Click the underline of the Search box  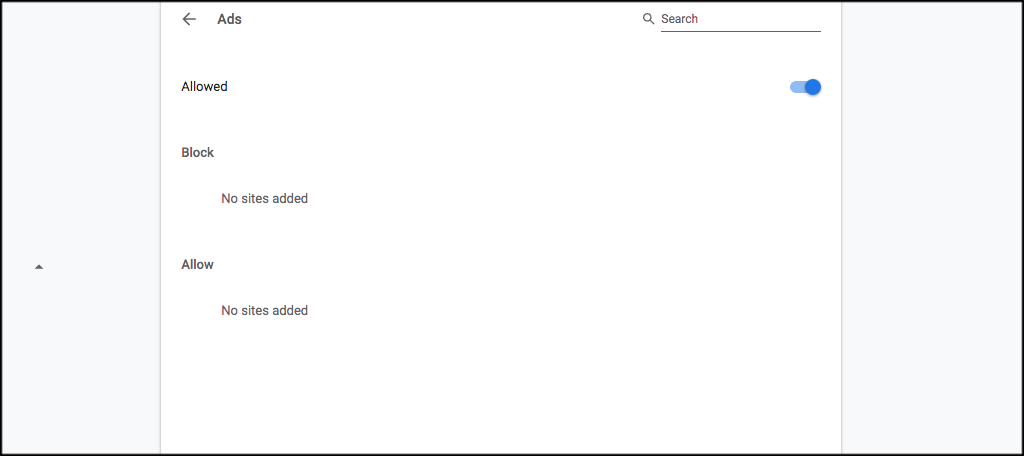point(740,31)
